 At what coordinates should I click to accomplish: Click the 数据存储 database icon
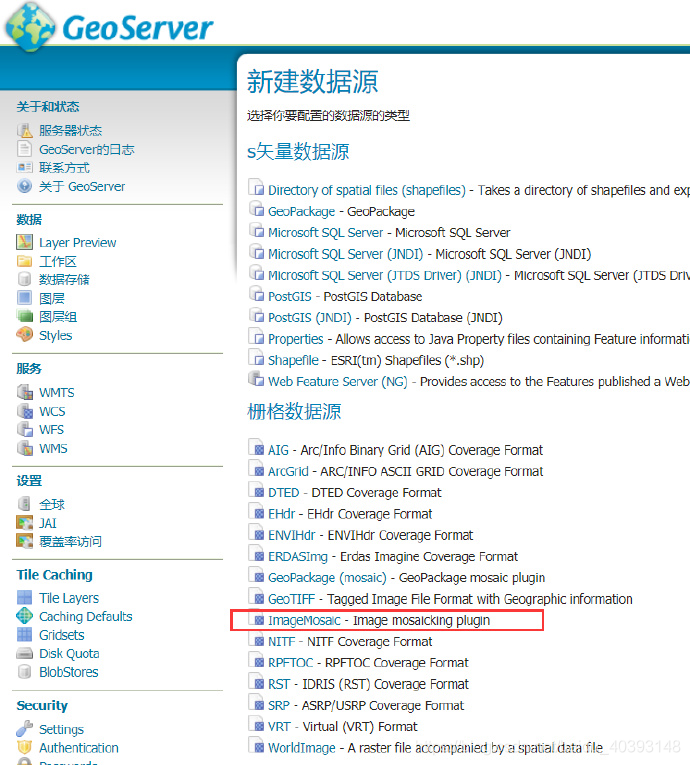click(x=24, y=279)
